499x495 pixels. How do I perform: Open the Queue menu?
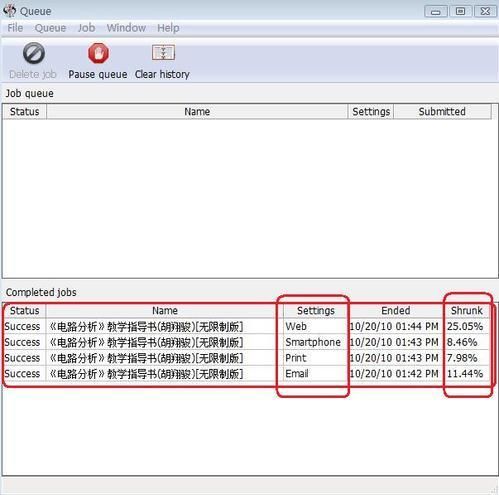[50, 28]
